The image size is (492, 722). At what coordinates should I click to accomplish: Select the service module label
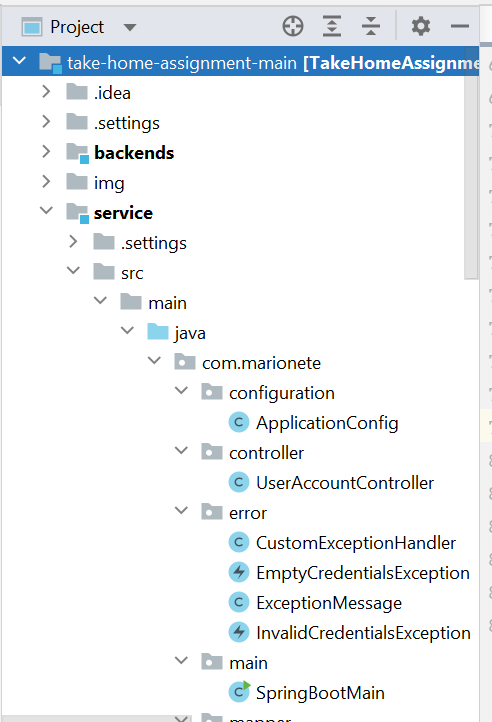point(123,213)
